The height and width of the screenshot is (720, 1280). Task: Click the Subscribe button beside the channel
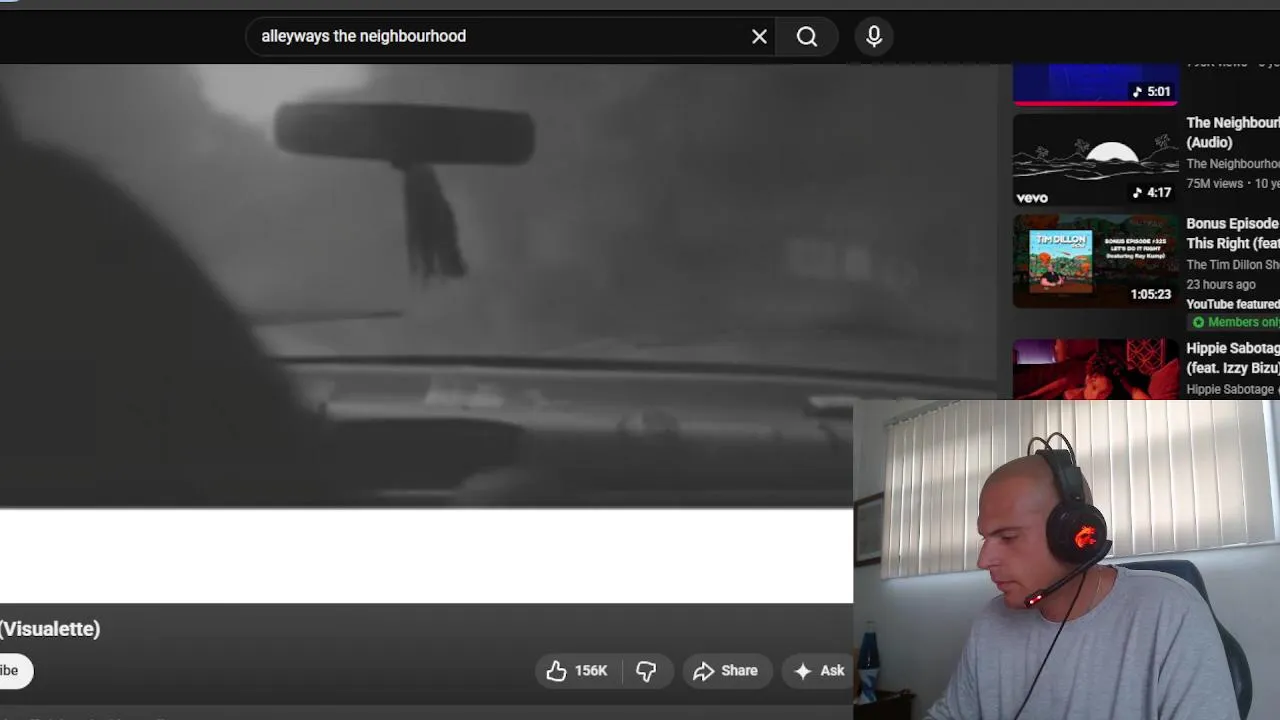pyautogui.click(x=14, y=671)
